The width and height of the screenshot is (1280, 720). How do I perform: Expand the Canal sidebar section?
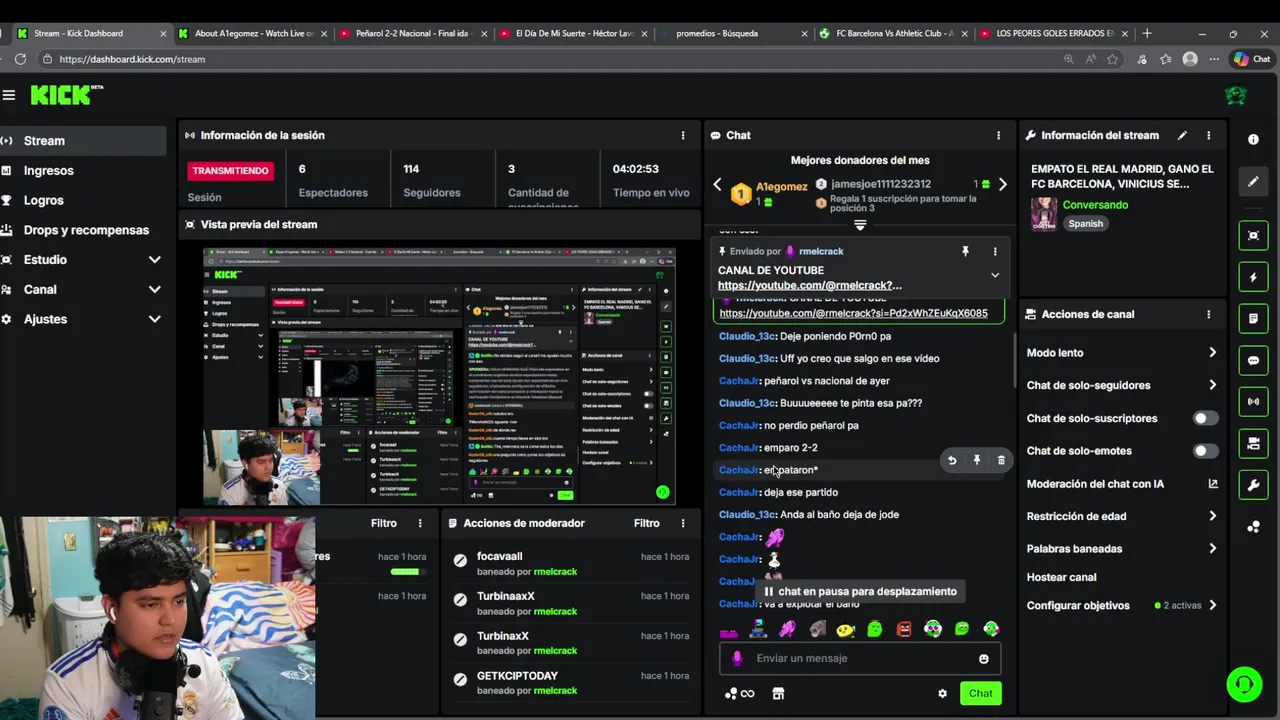point(154,289)
